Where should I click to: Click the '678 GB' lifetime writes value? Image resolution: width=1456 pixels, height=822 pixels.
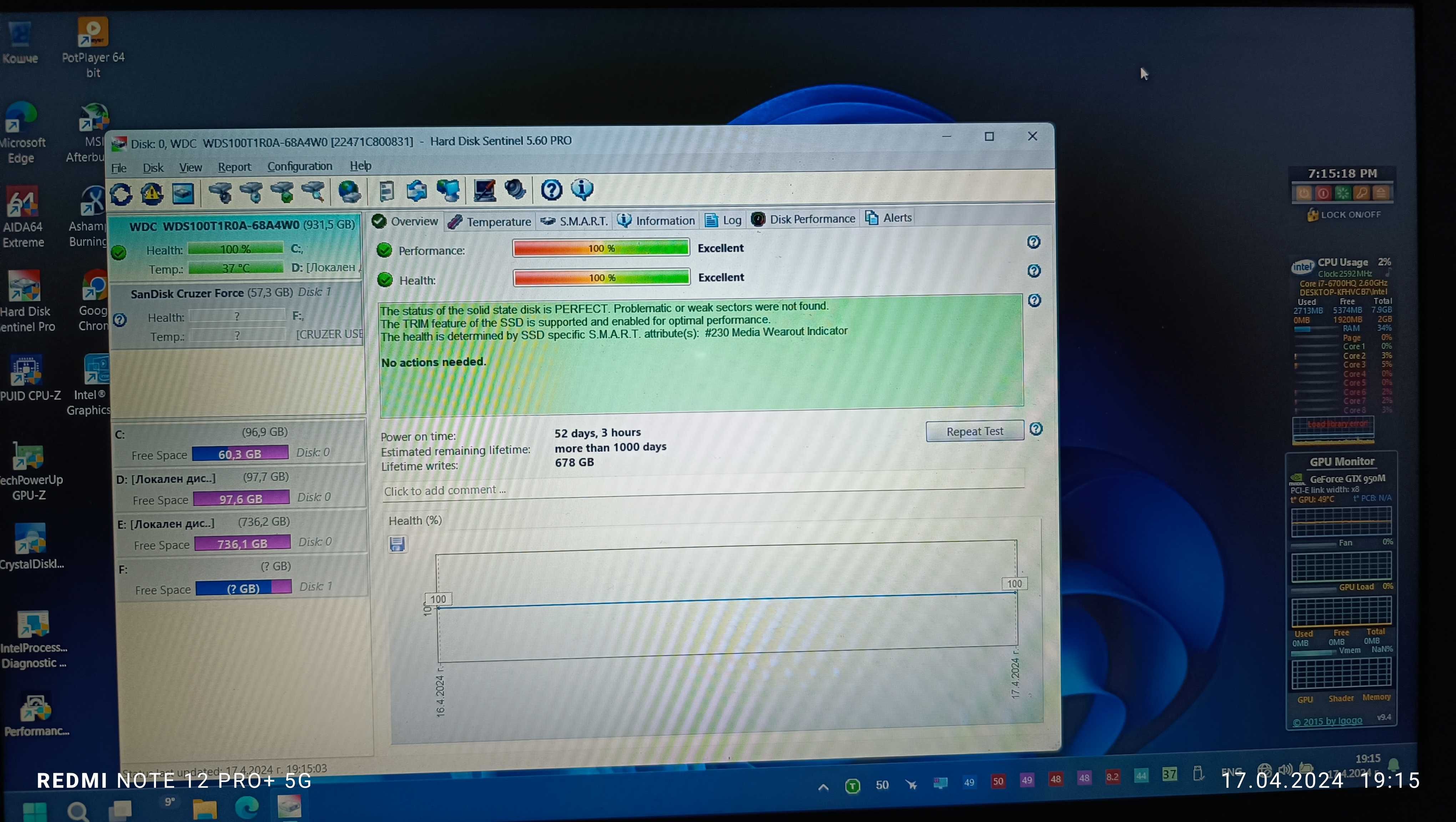[x=574, y=462]
